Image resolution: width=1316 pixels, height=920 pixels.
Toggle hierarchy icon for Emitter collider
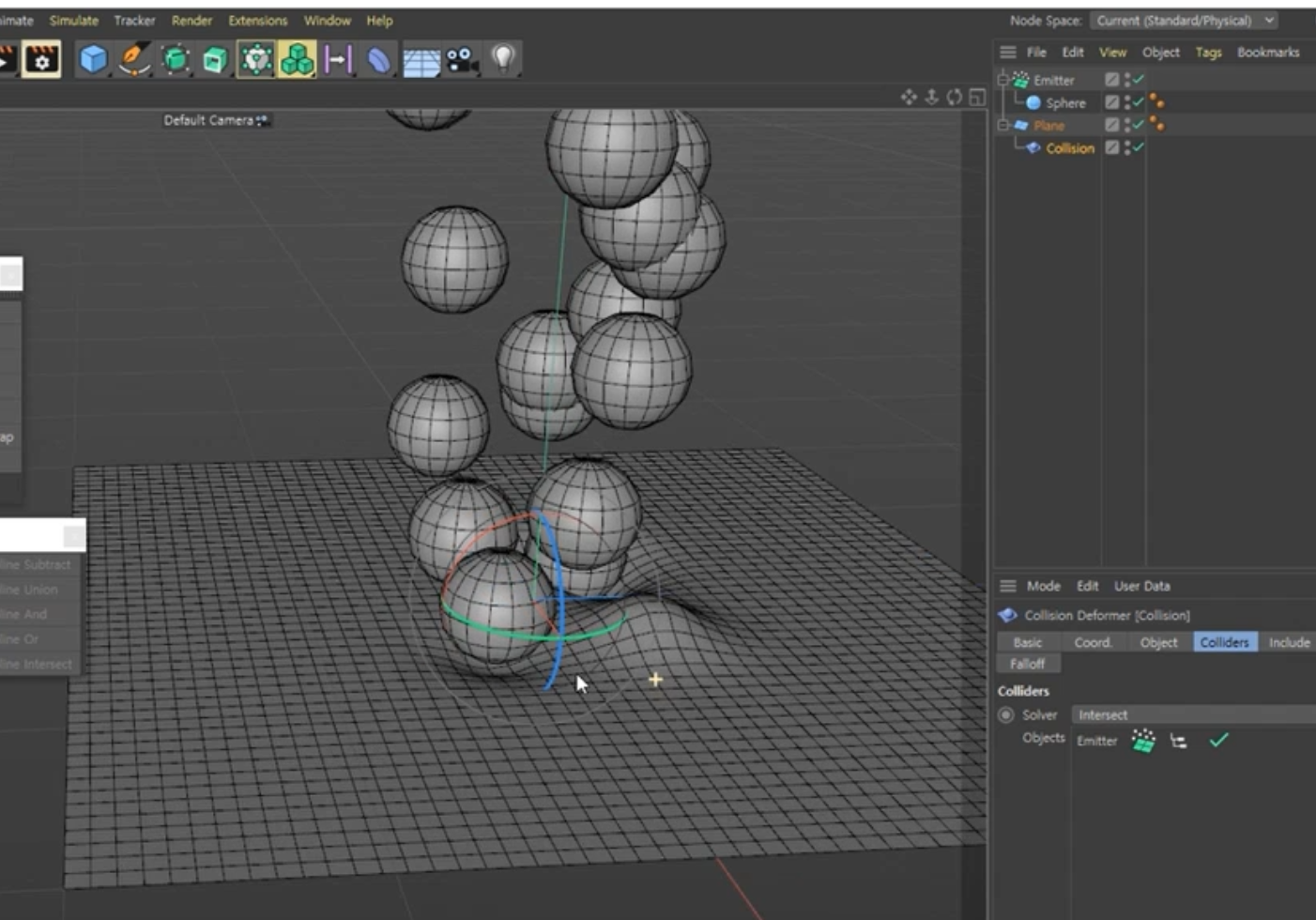click(1179, 742)
